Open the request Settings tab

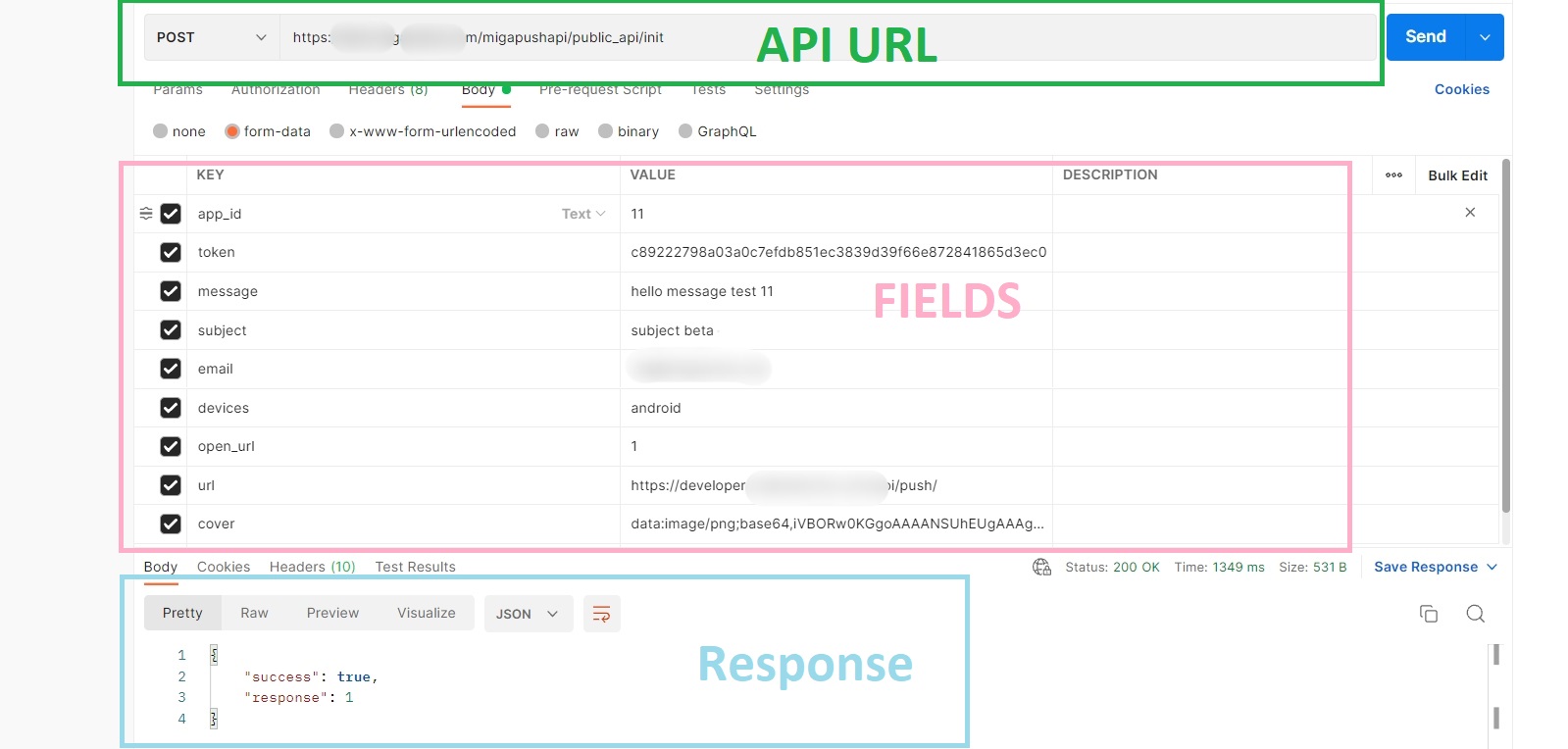coord(782,89)
